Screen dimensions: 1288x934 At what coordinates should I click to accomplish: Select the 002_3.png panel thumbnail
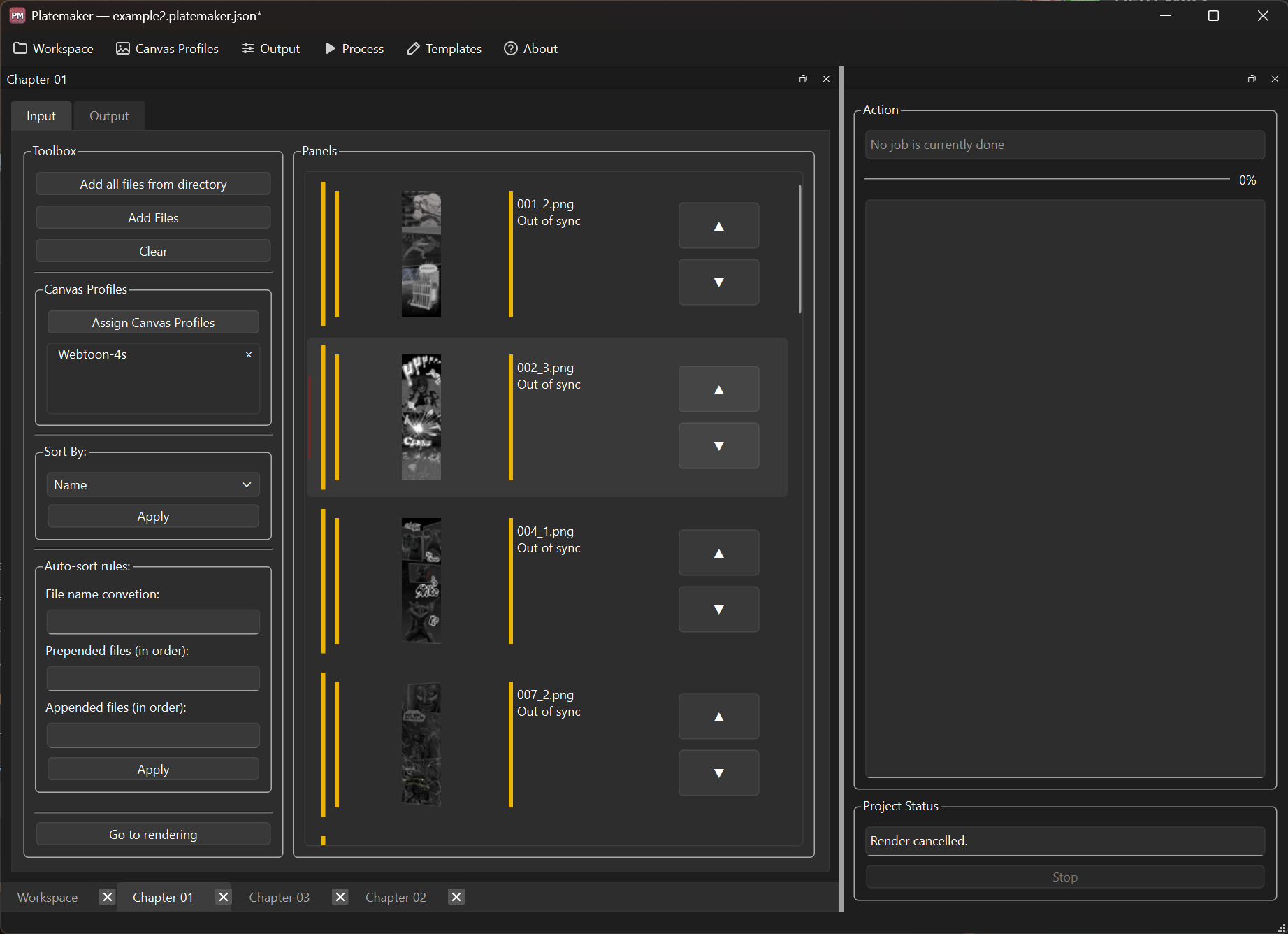(x=421, y=417)
